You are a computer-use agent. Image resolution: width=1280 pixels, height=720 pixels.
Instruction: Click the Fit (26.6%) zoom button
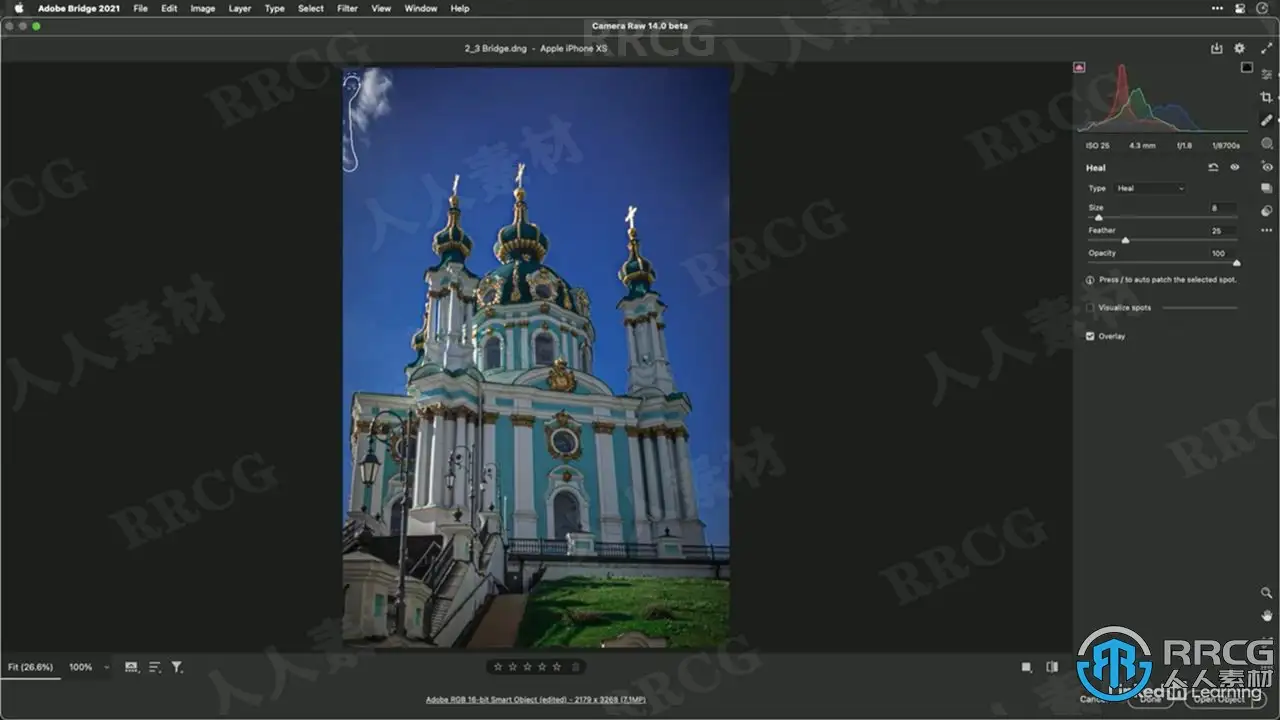pos(30,667)
